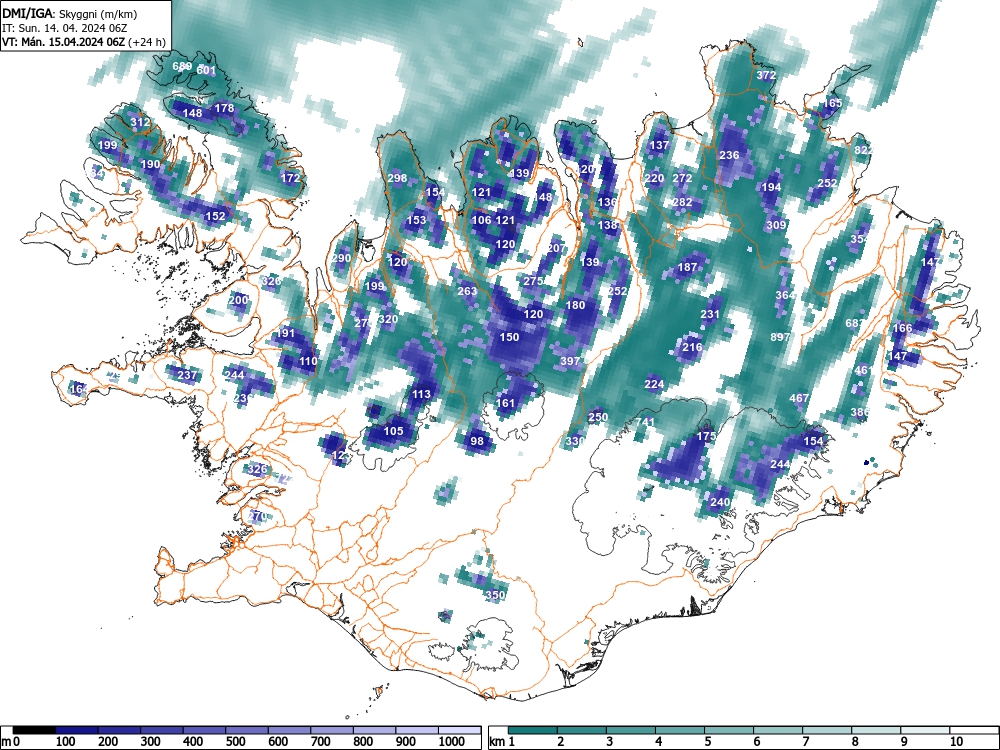The height and width of the screenshot is (750, 1000).
Task: Select the map value 216
Action: 692,348
